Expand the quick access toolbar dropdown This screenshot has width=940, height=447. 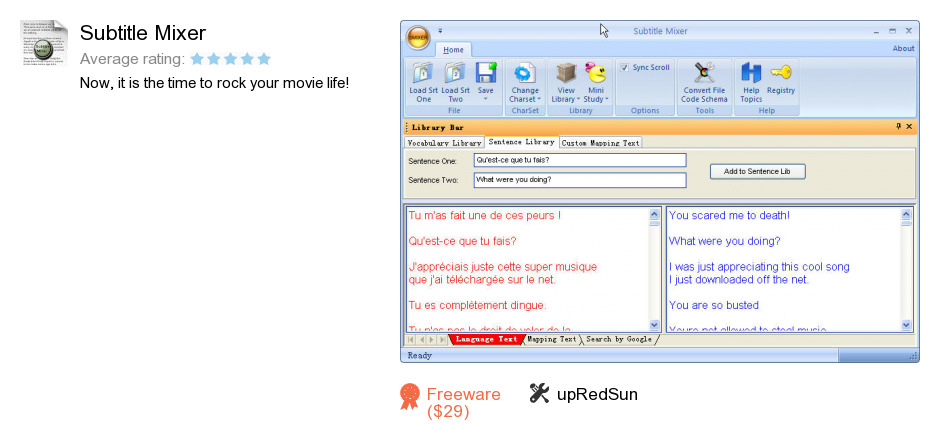pos(440,31)
